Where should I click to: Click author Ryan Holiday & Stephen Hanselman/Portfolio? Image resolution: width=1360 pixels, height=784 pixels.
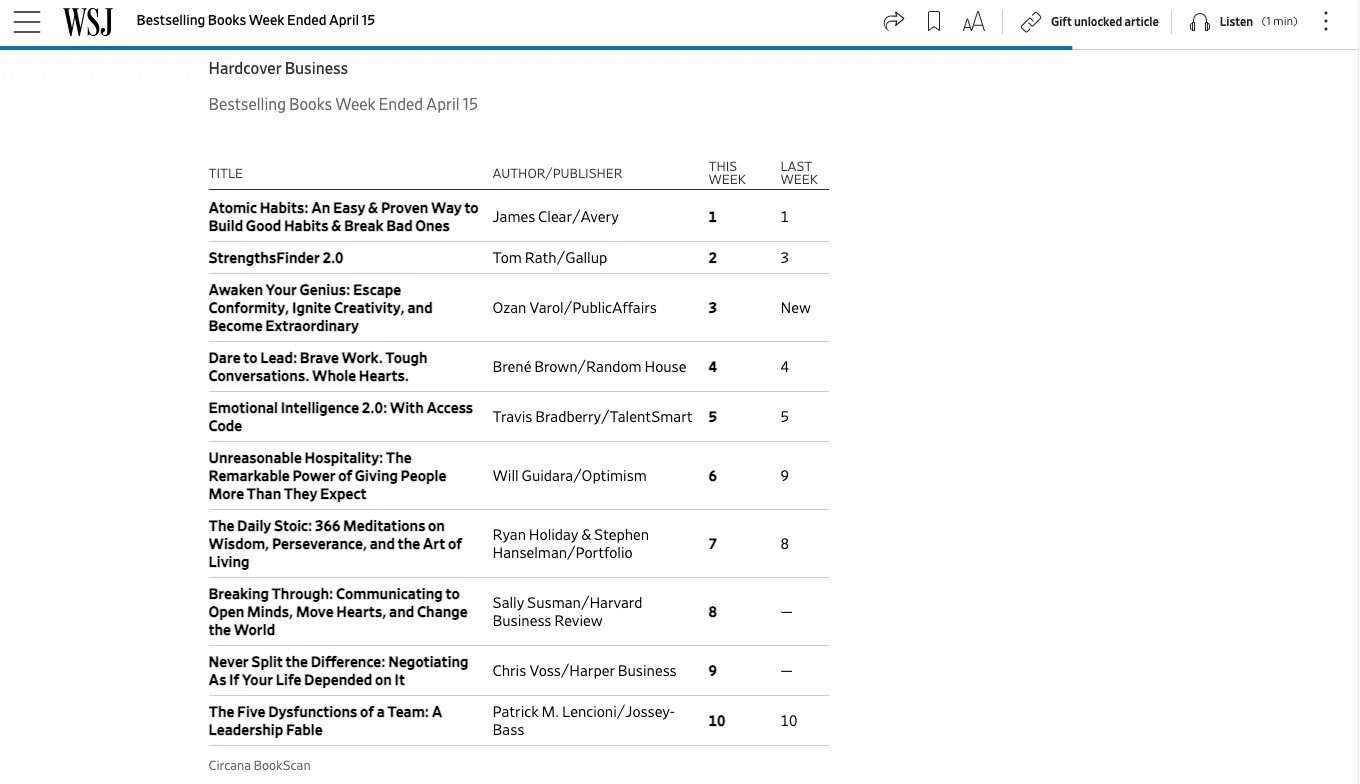pos(570,544)
